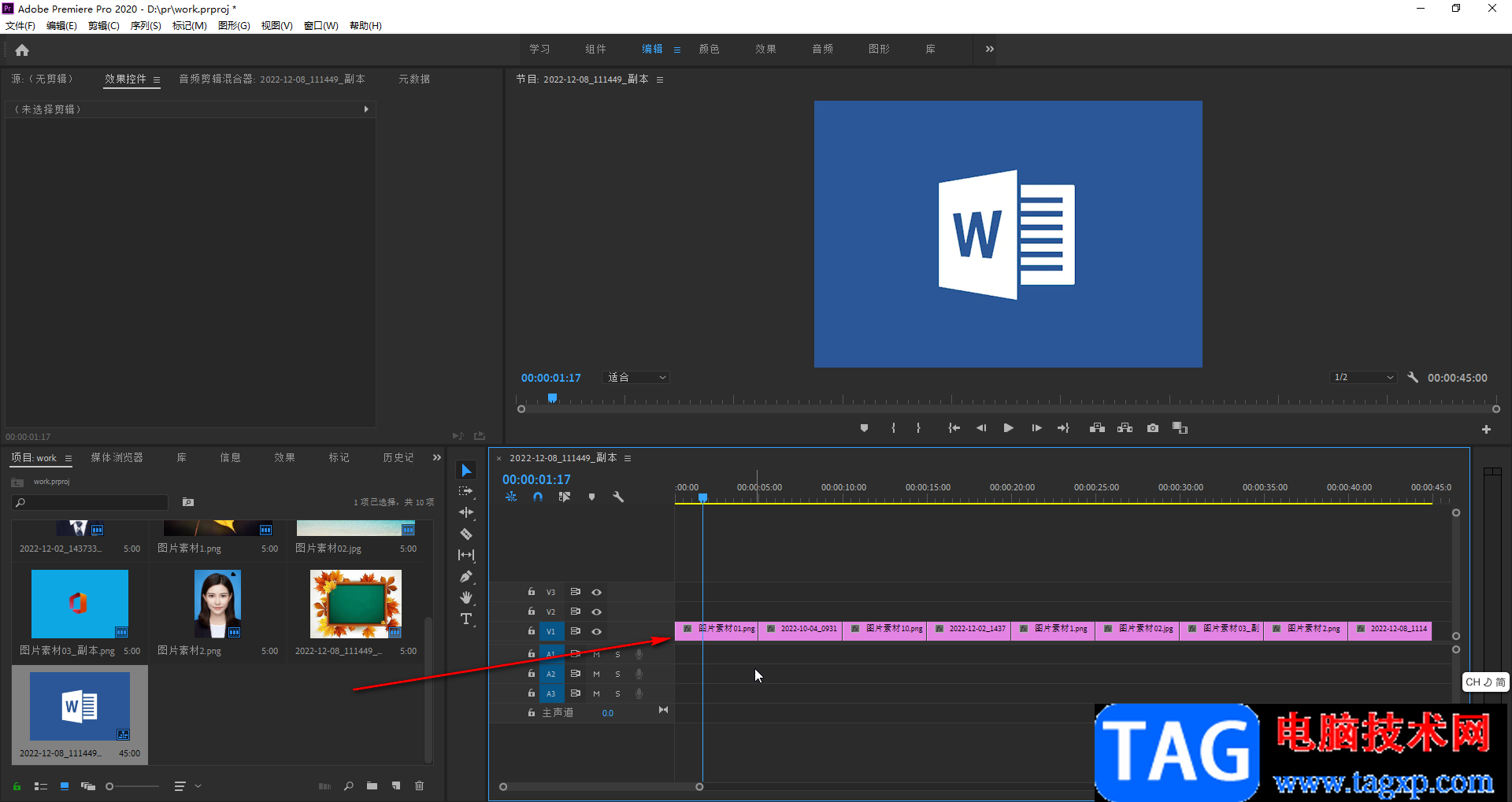Export frame with the camera icon
1512x802 pixels.
(1153, 428)
